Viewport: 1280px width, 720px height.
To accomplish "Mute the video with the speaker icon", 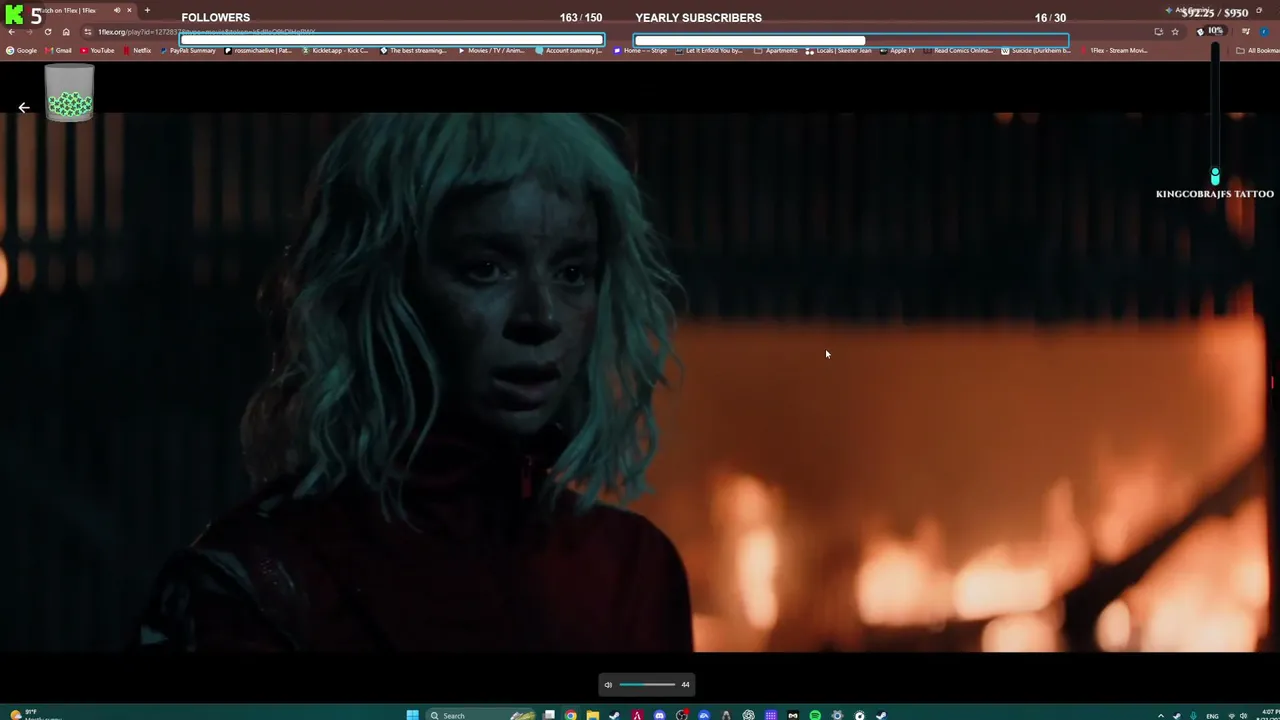I will tap(607, 684).
